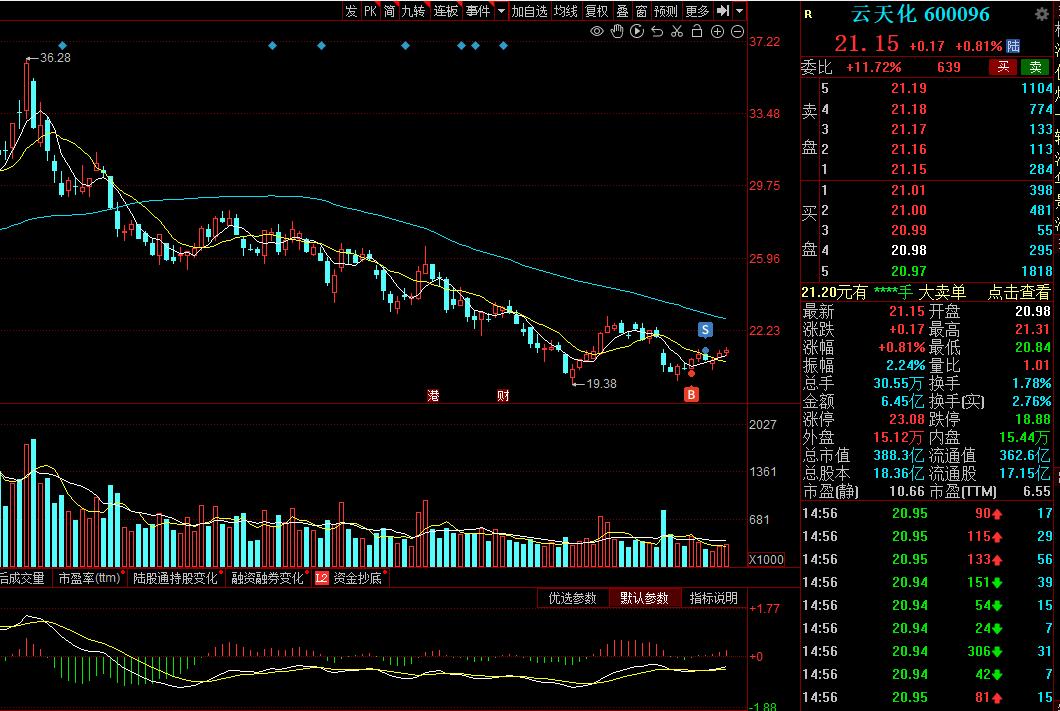Image resolution: width=1060 pixels, height=711 pixels.
Task: Expand the rightmost toolbar dropdown arrow
Action: [x=740, y=11]
